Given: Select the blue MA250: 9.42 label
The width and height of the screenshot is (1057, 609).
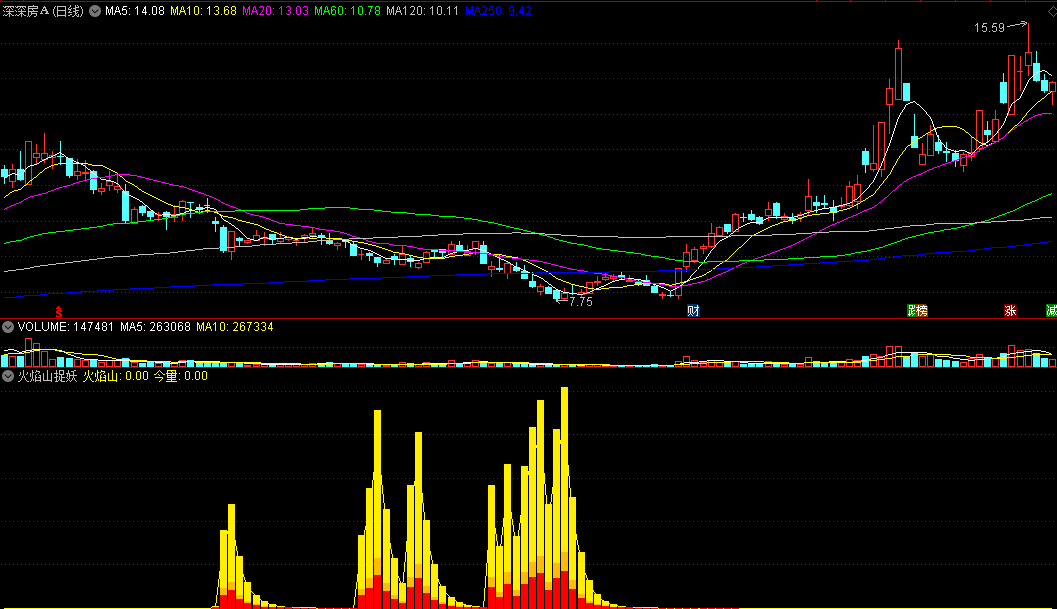Looking at the screenshot, I should point(498,11).
